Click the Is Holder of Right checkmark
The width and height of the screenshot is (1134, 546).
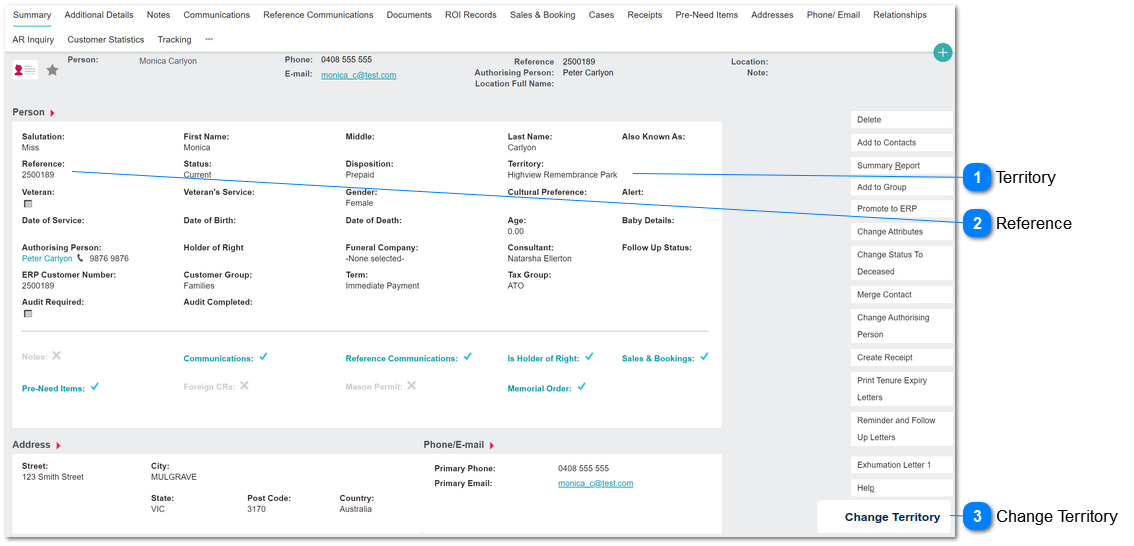pos(589,357)
